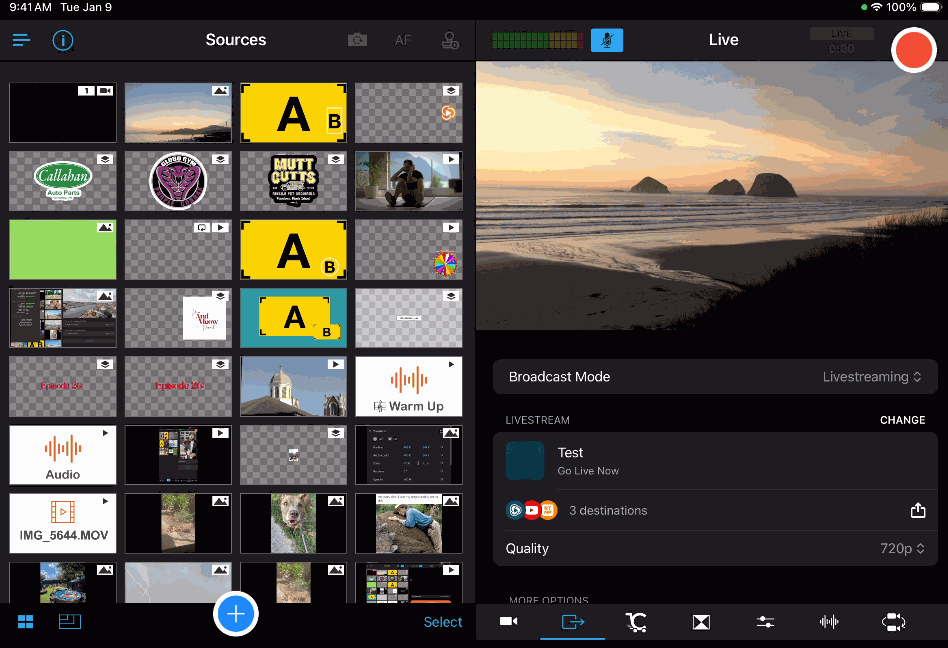Select the person on rock photo source
The width and height of the screenshot is (948, 648).
[x=409, y=523]
